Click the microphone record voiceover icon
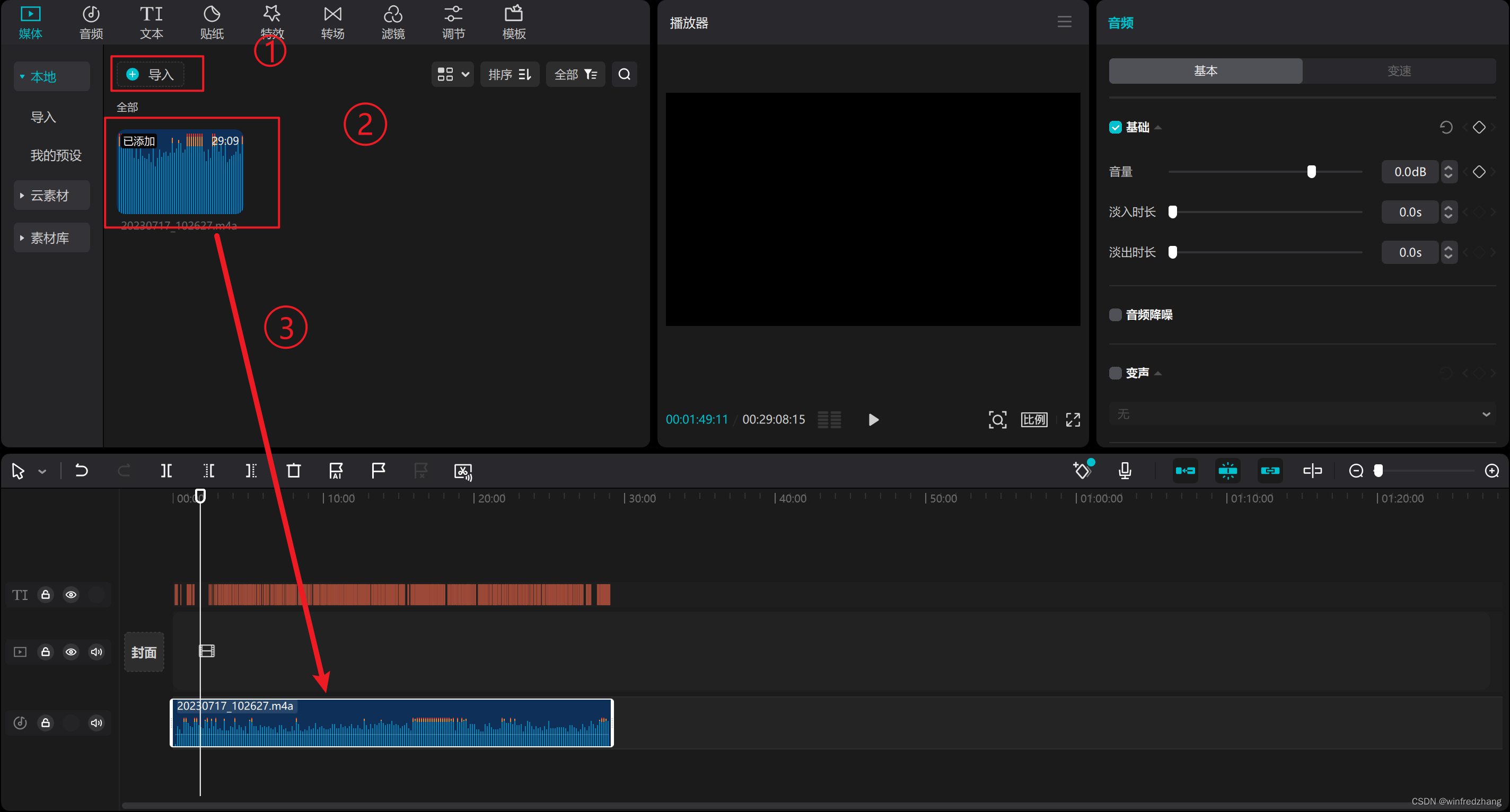Viewport: 1510px width, 812px height. pos(1125,471)
